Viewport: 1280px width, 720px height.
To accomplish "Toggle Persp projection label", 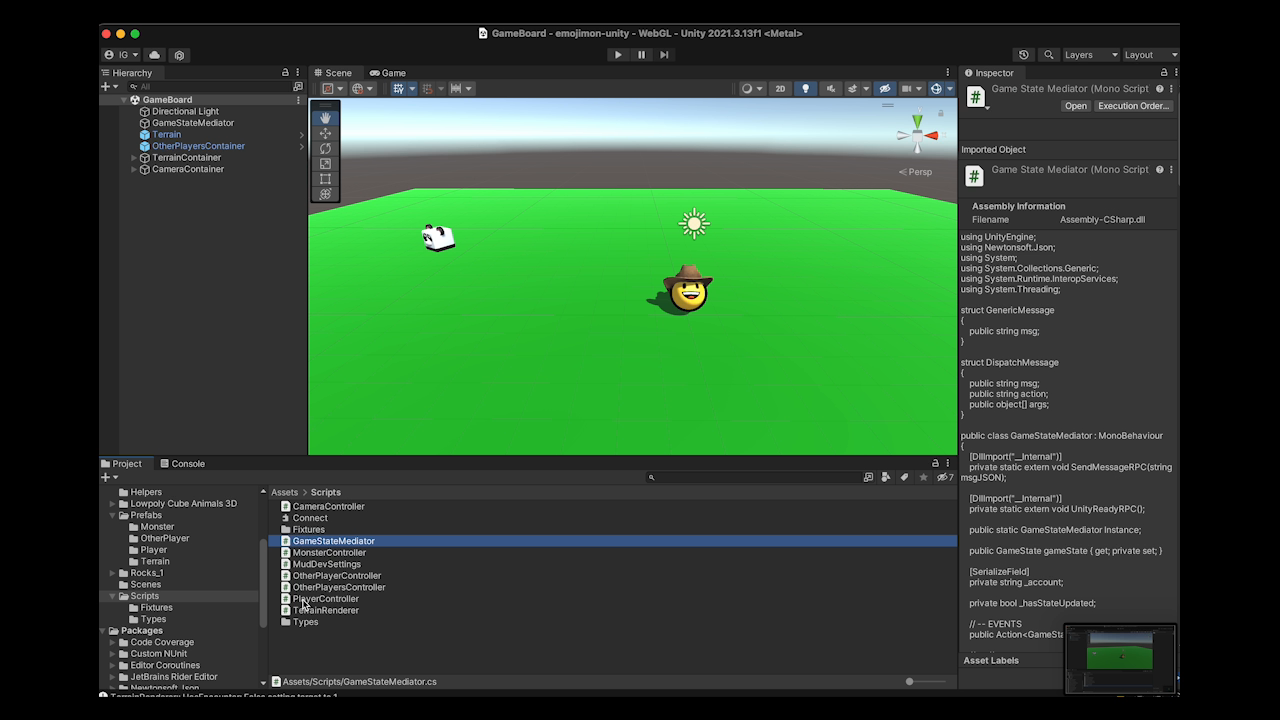I will (915, 172).
